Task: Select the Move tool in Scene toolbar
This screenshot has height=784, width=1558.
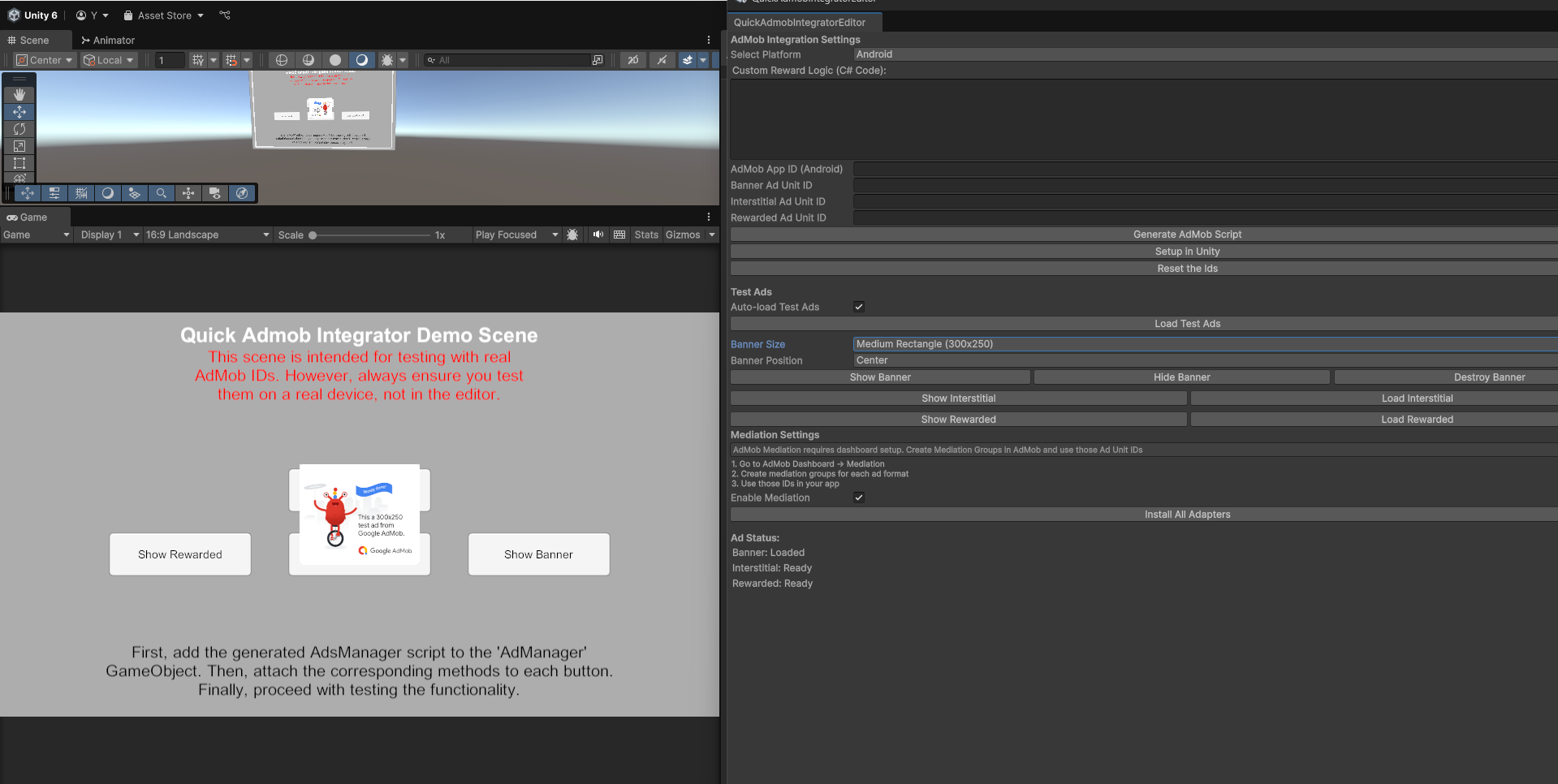Action: click(19, 112)
